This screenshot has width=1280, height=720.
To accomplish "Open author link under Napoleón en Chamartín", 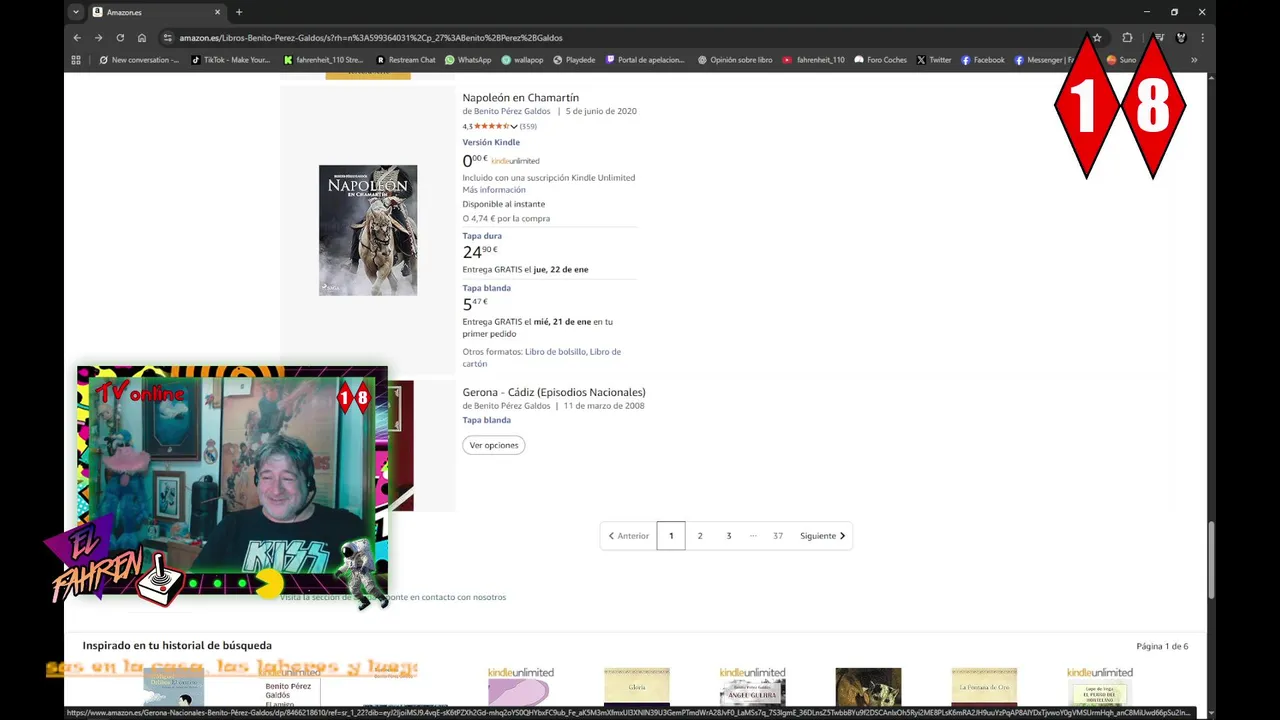I will point(512,112).
